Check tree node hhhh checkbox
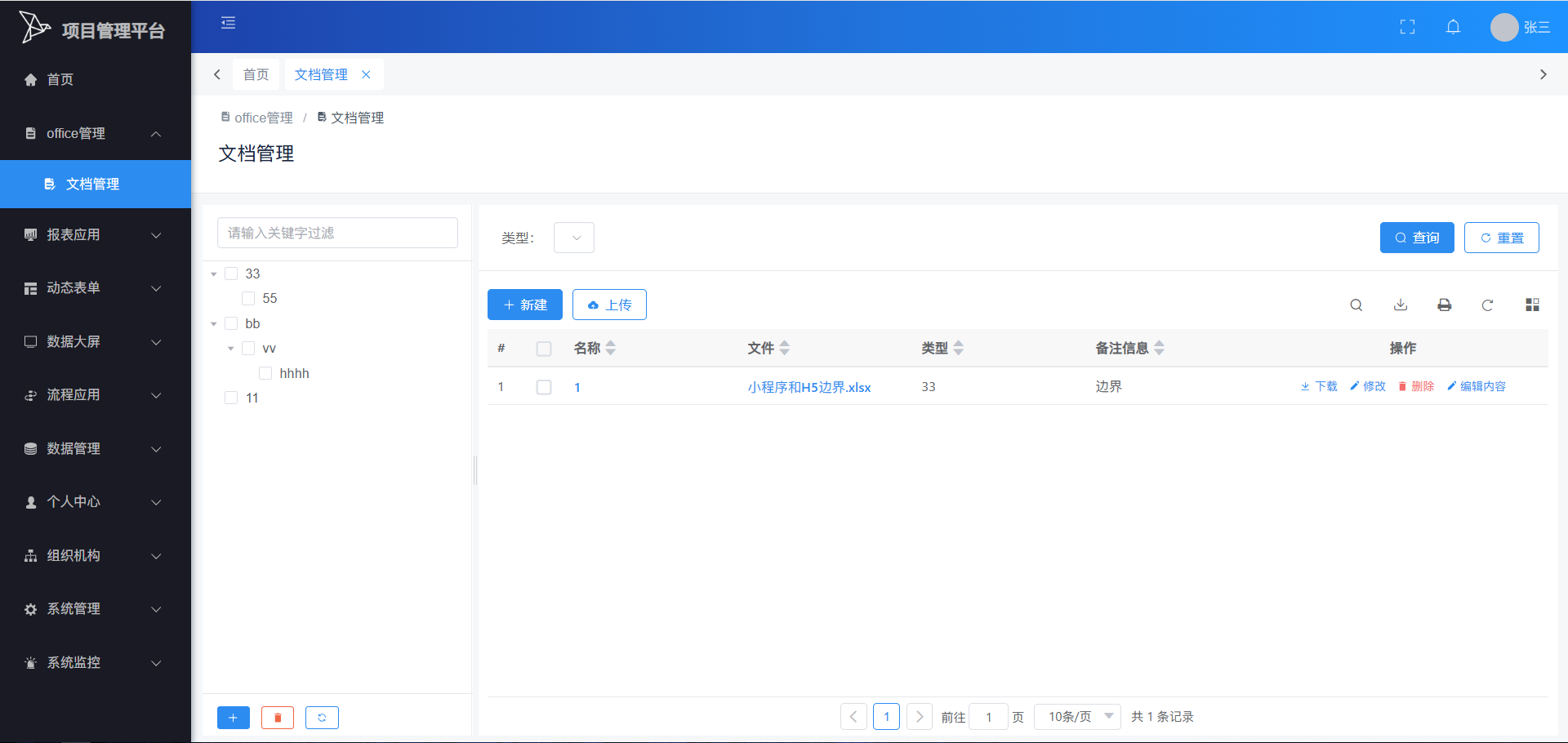The width and height of the screenshot is (1568, 743). click(265, 373)
